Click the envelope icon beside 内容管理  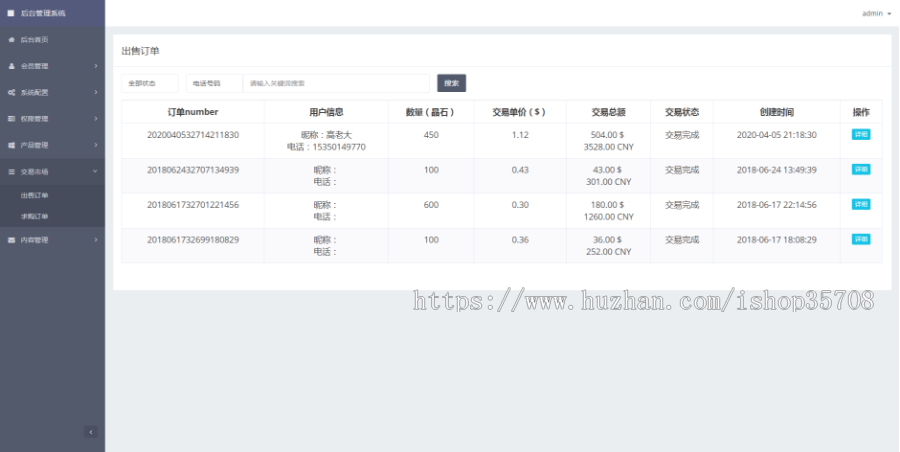pyautogui.click(x=11, y=240)
